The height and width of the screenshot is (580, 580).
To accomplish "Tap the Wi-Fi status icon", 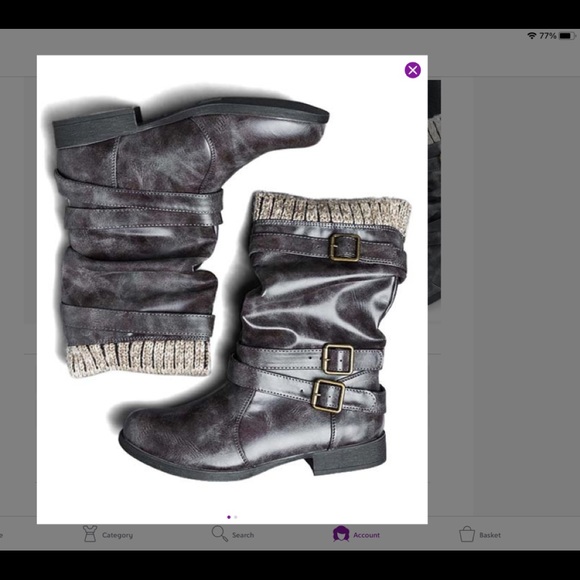I will (532, 36).
